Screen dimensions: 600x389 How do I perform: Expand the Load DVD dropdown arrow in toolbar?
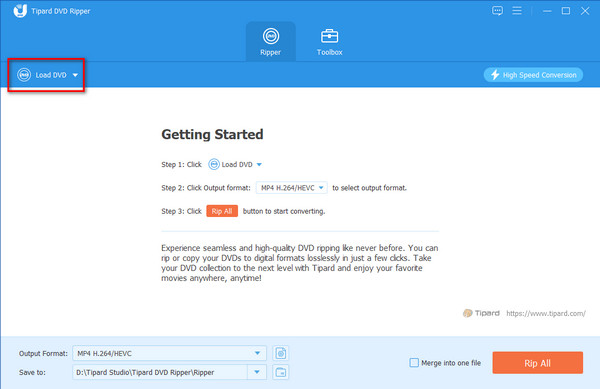pyautogui.click(x=75, y=75)
